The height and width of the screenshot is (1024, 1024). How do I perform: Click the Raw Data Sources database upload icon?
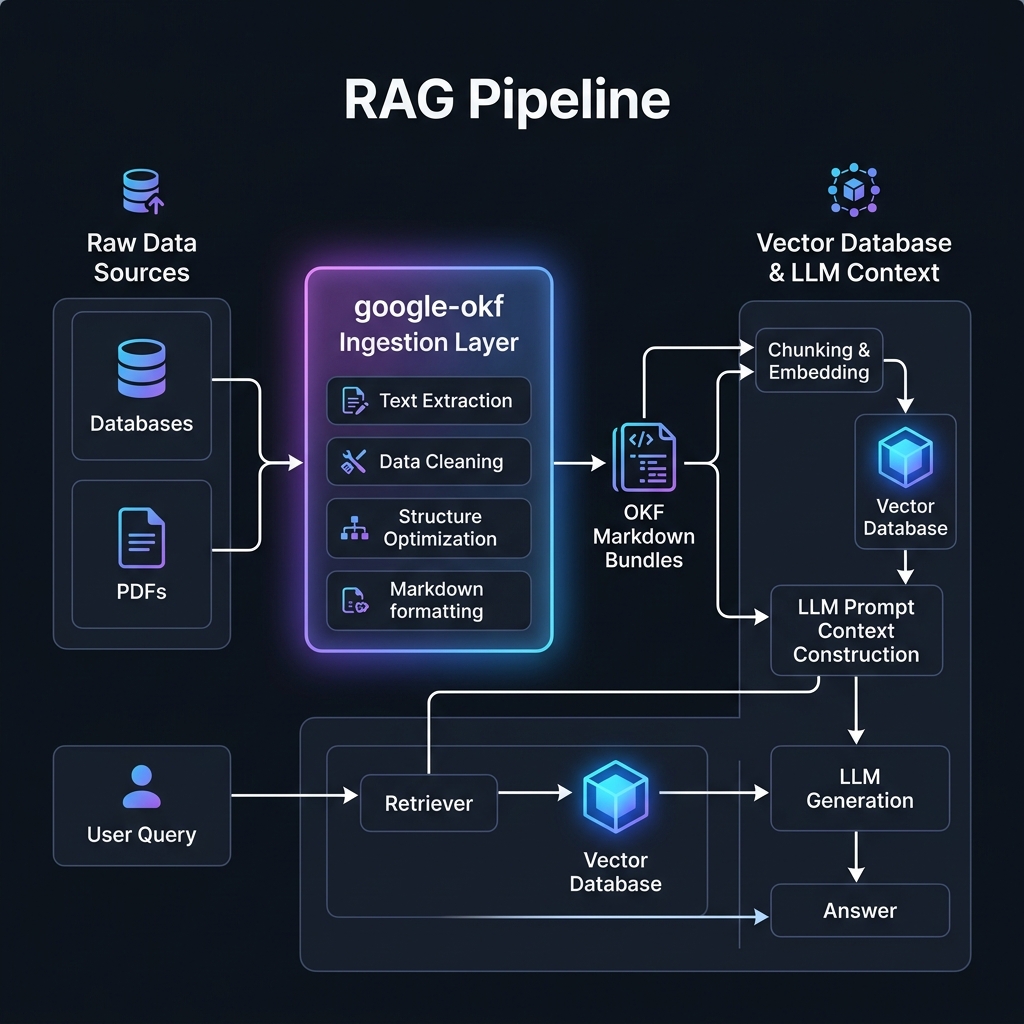tap(143, 191)
